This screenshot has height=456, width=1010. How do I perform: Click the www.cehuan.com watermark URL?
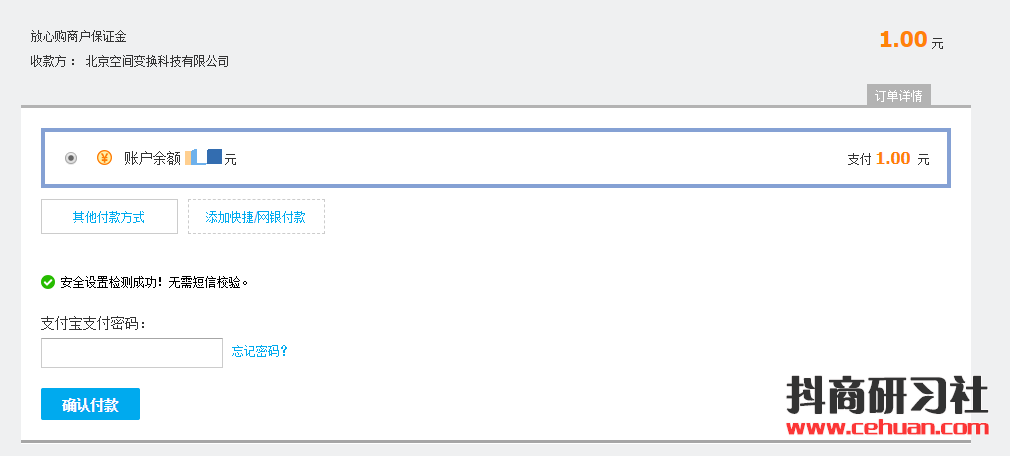pos(887,429)
